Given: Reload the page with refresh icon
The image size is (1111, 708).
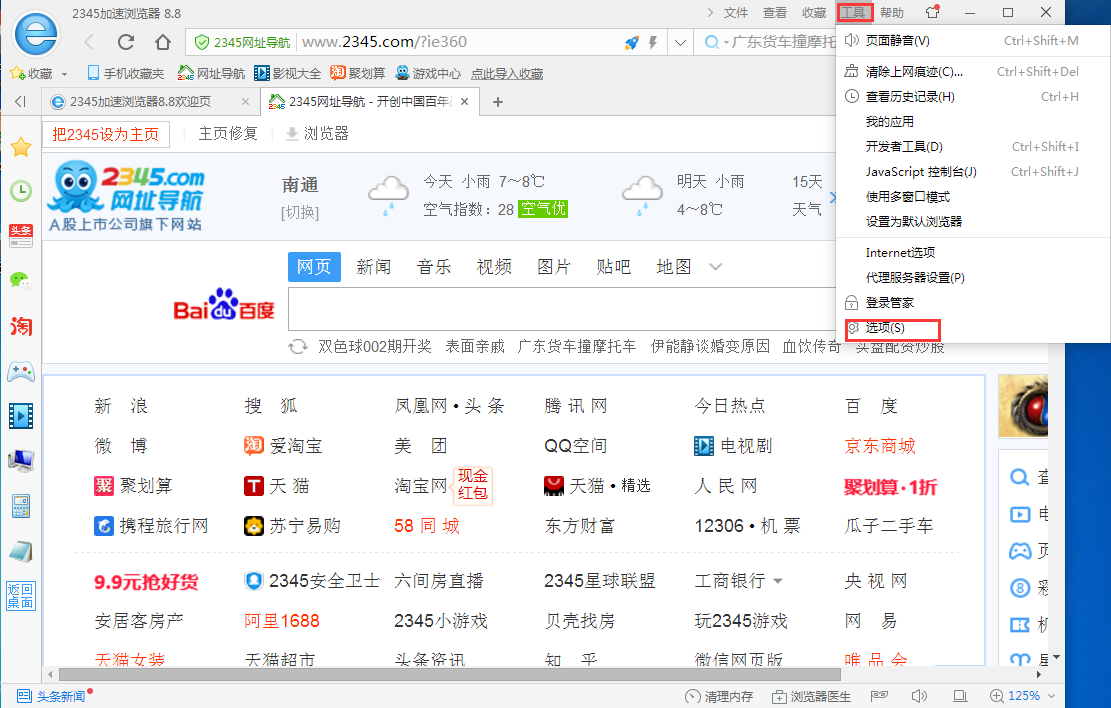Looking at the screenshot, I should (x=126, y=43).
